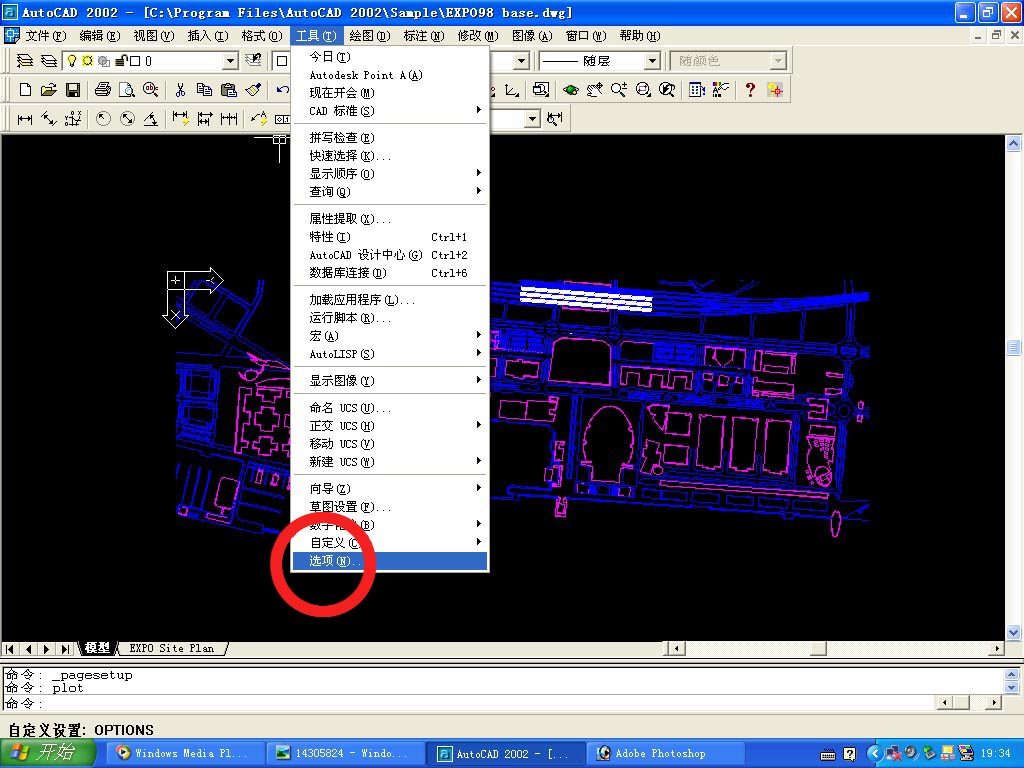The width and height of the screenshot is (1024, 768).
Task: Open the AutoCAD DesignCenter icon
Action: pos(697,90)
